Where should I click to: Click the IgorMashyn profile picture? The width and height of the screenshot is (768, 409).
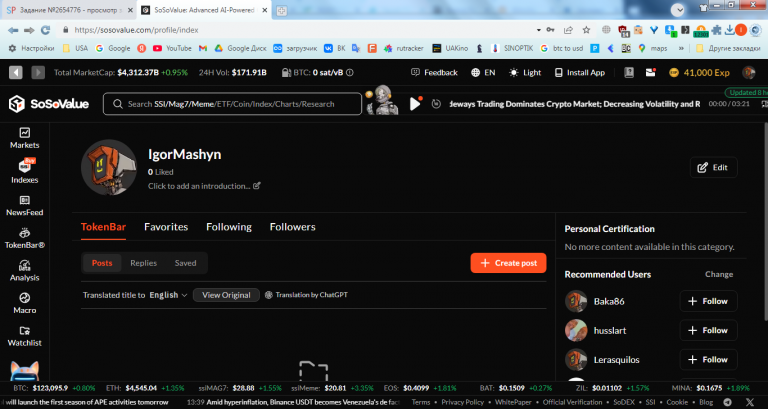109,167
